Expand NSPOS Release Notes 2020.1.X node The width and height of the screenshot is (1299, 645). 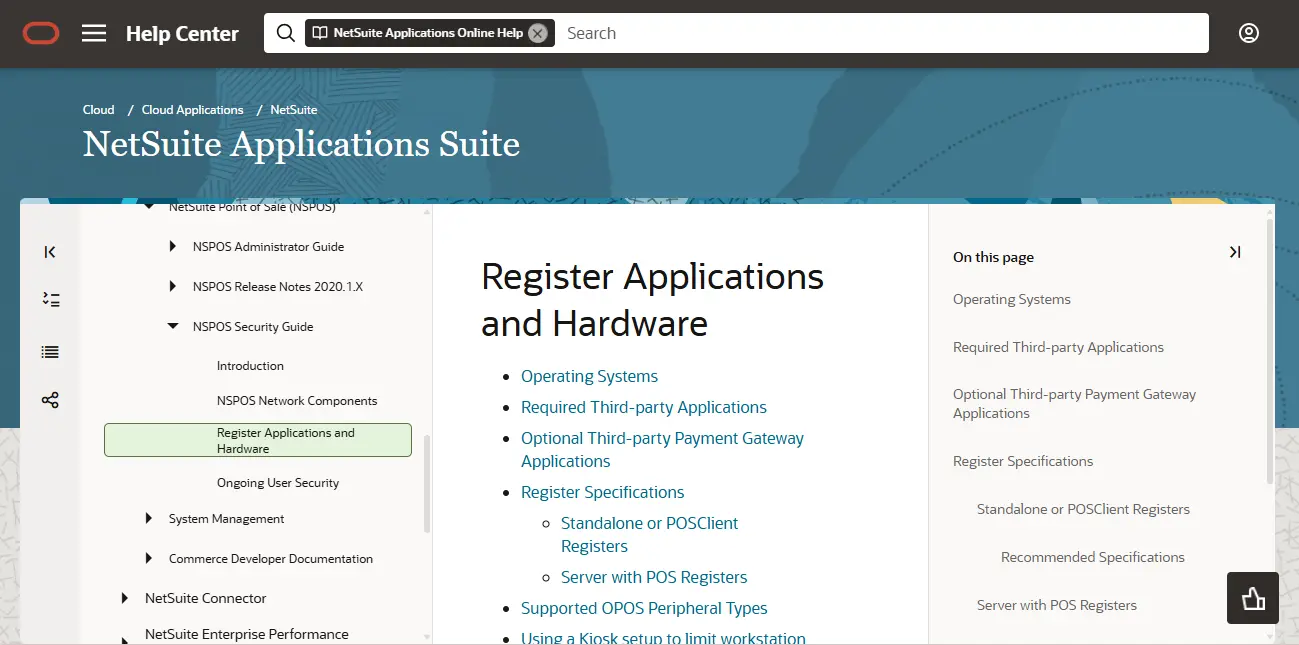coord(173,287)
